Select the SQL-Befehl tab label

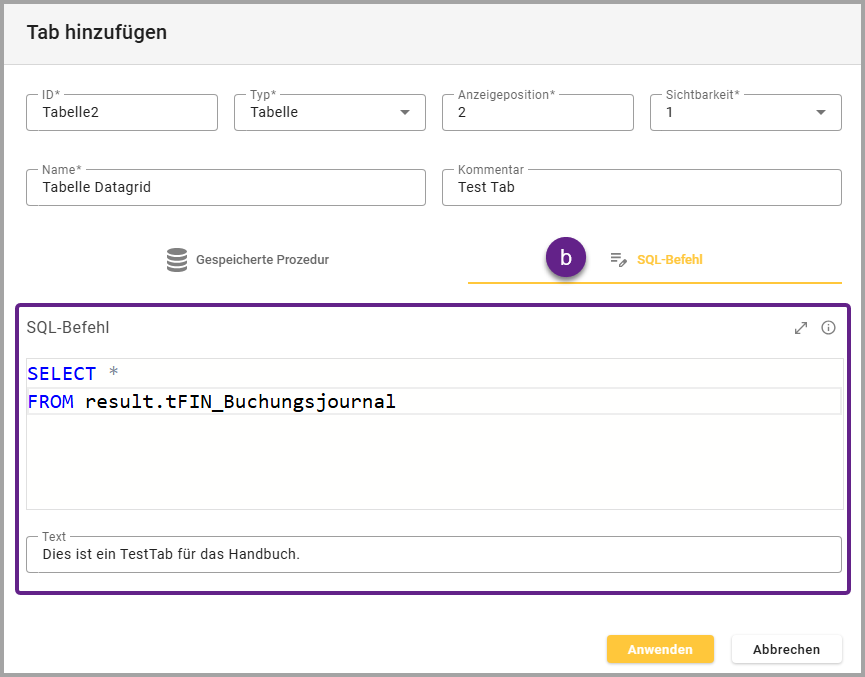[669, 260]
